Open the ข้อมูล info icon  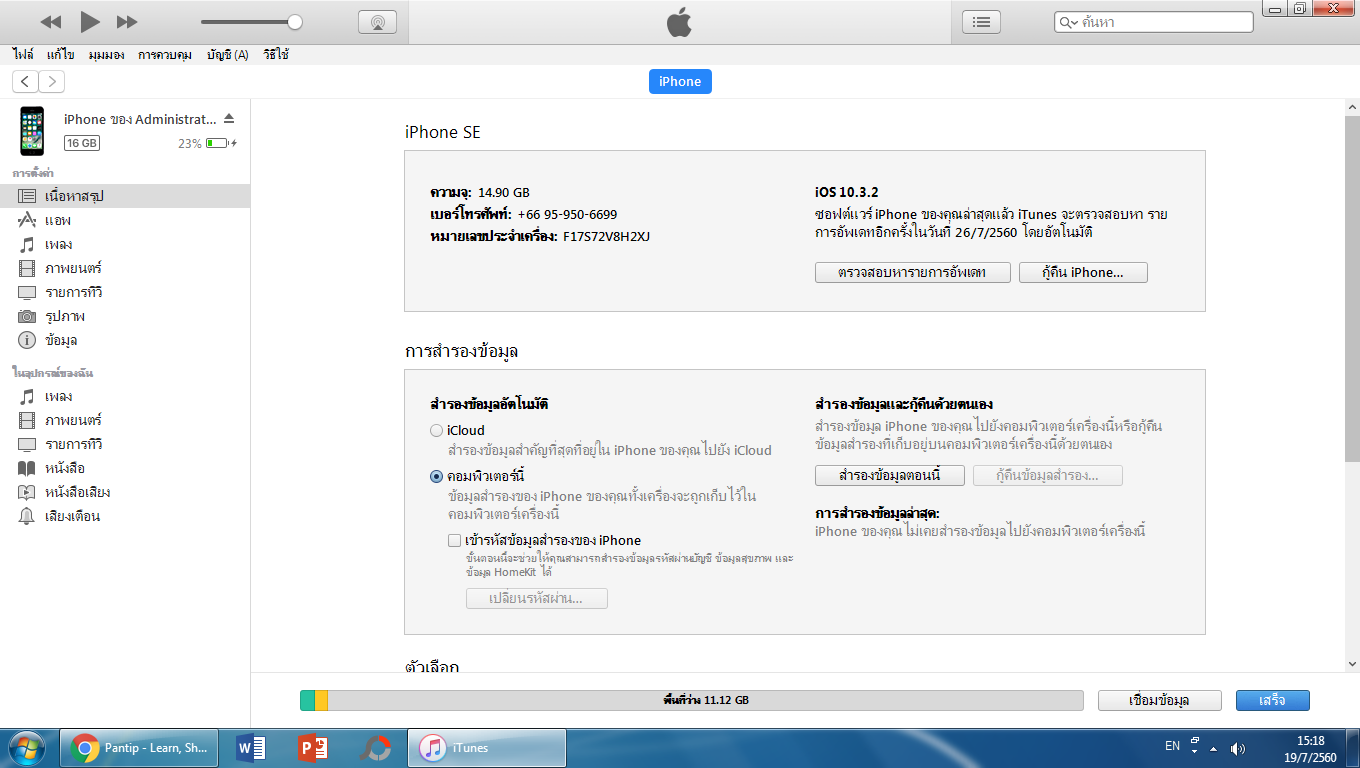pyautogui.click(x=27, y=340)
